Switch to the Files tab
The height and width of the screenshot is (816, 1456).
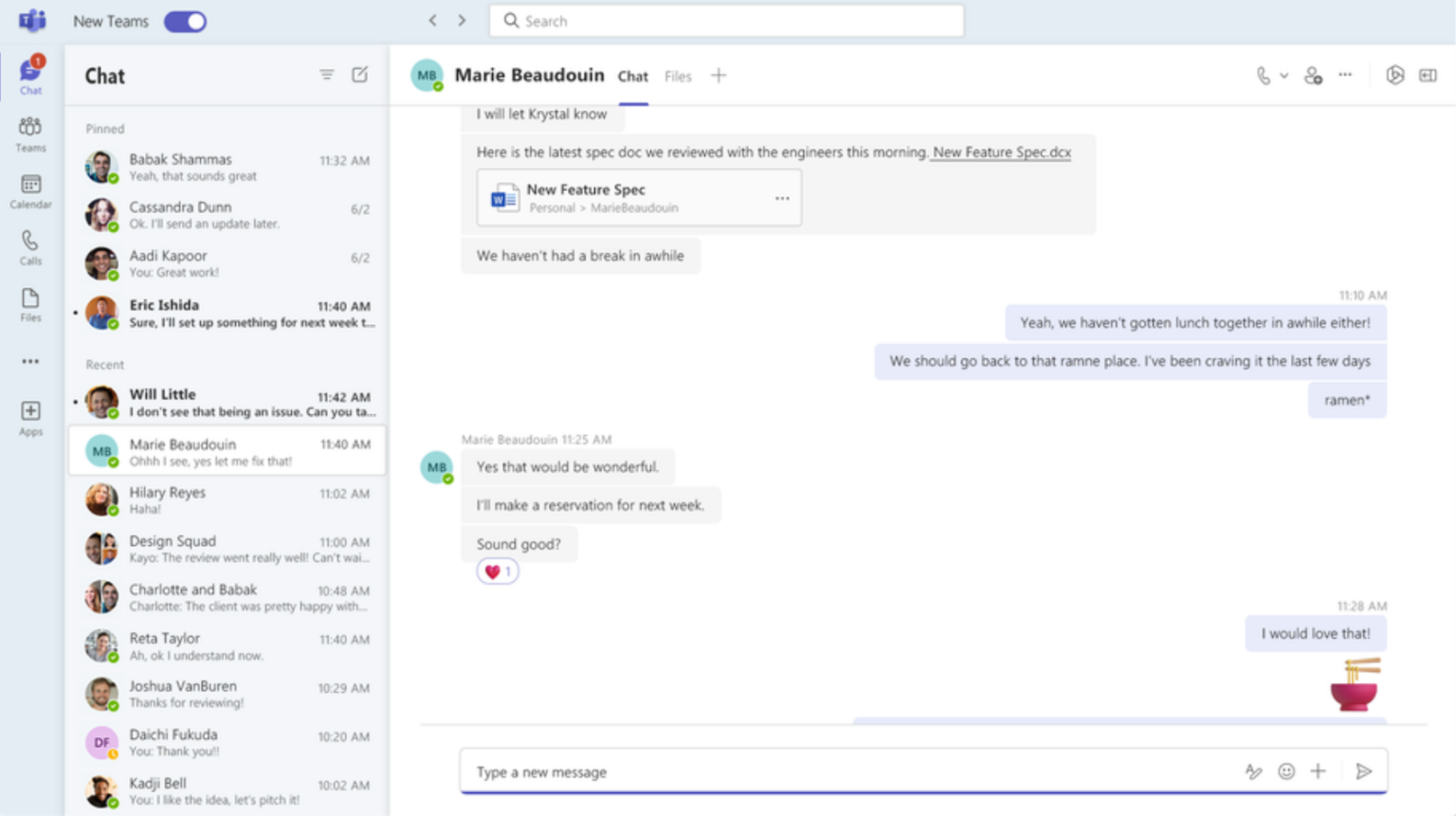click(x=678, y=76)
